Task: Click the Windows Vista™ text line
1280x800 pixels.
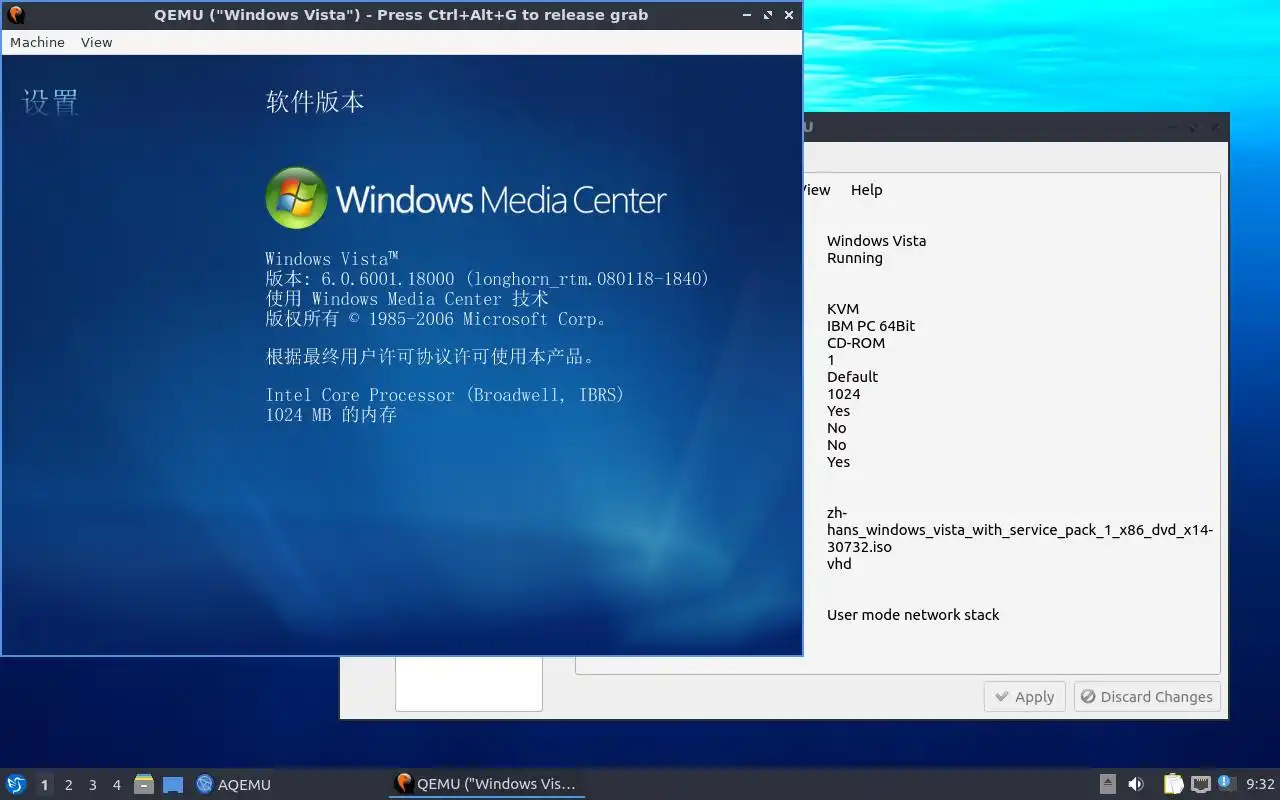Action: (332, 258)
